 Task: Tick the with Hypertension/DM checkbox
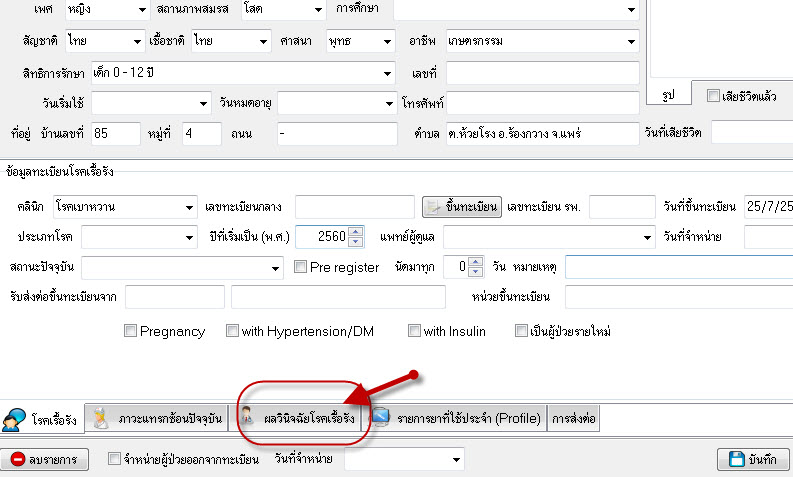click(x=232, y=331)
